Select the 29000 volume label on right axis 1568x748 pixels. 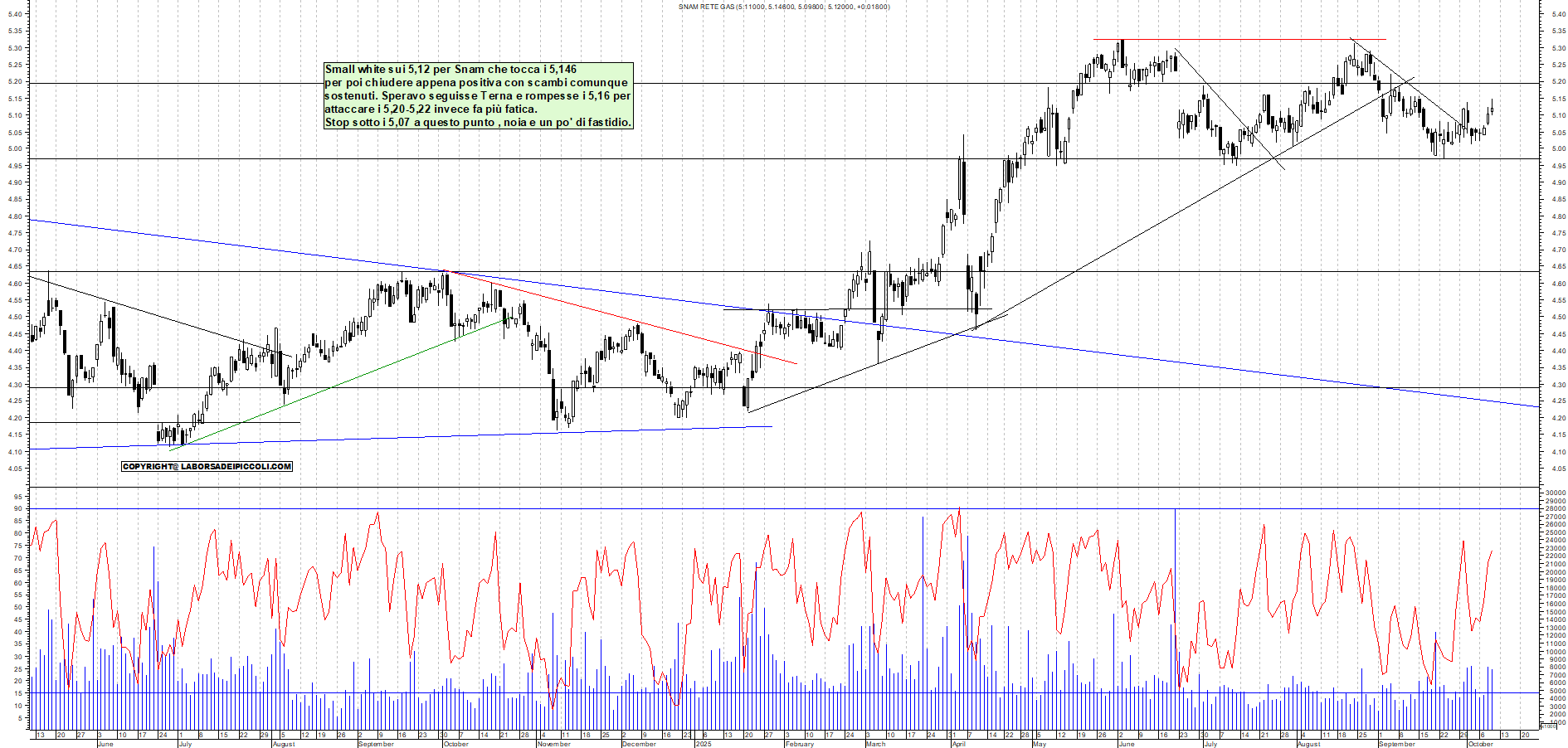(1556, 500)
